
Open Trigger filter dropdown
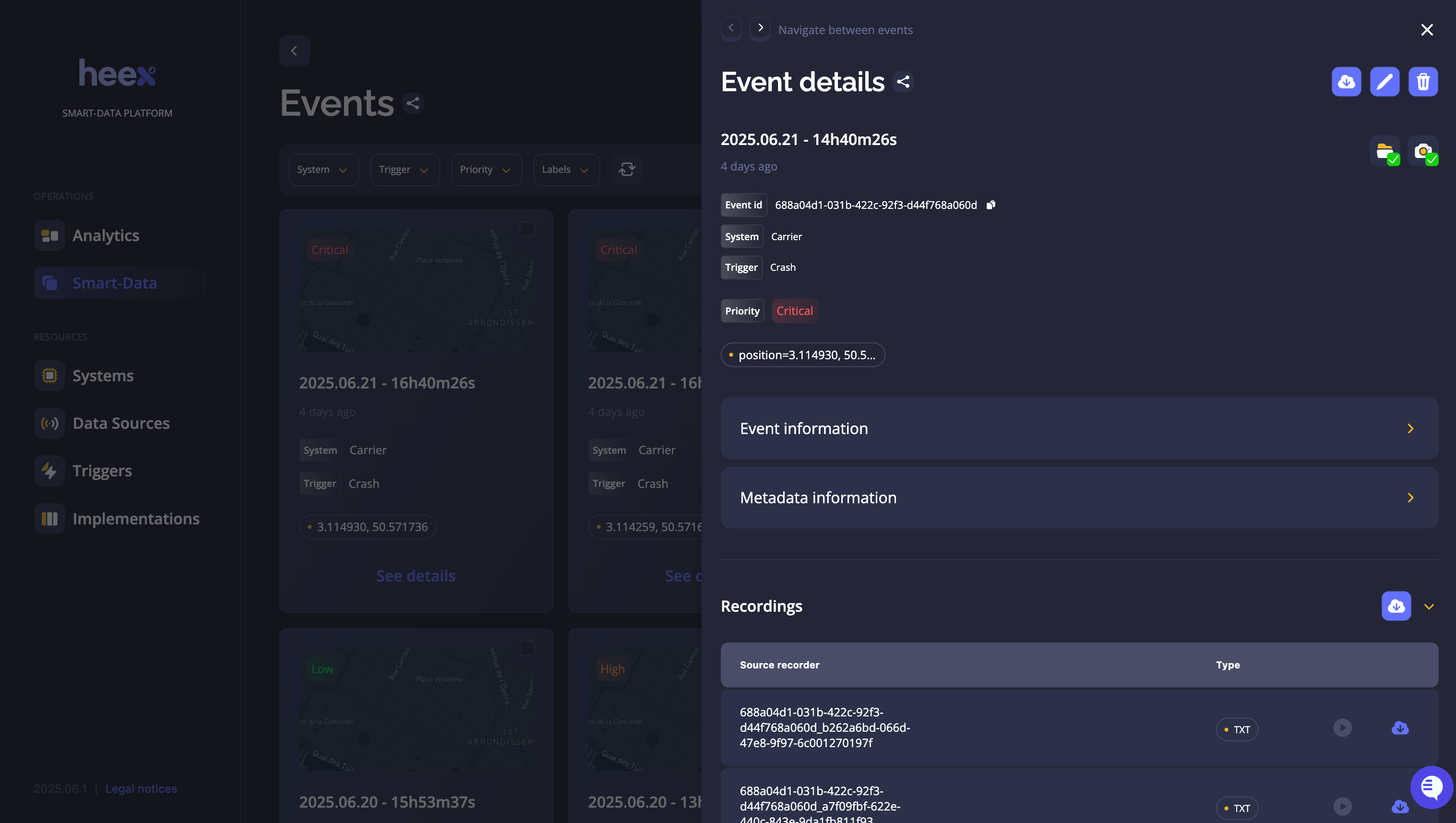[405, 169]
